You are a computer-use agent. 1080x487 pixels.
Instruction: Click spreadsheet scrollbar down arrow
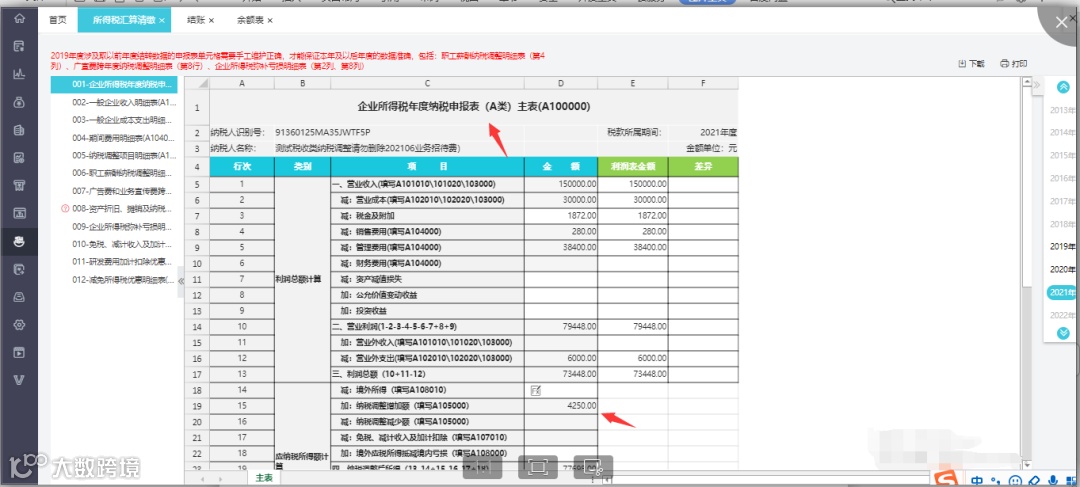click(x=1026, y=466)
